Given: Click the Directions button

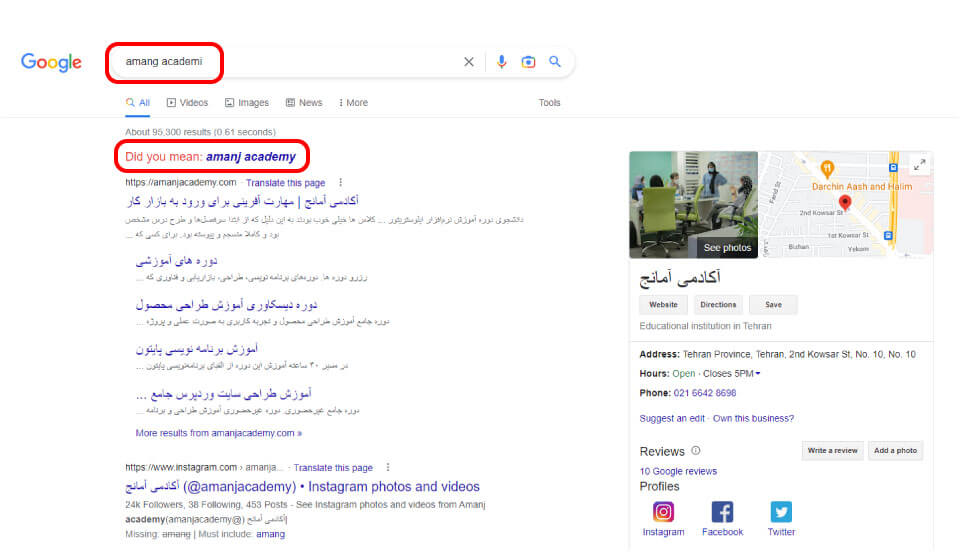Looking at the screenshot, I should 718,305.
